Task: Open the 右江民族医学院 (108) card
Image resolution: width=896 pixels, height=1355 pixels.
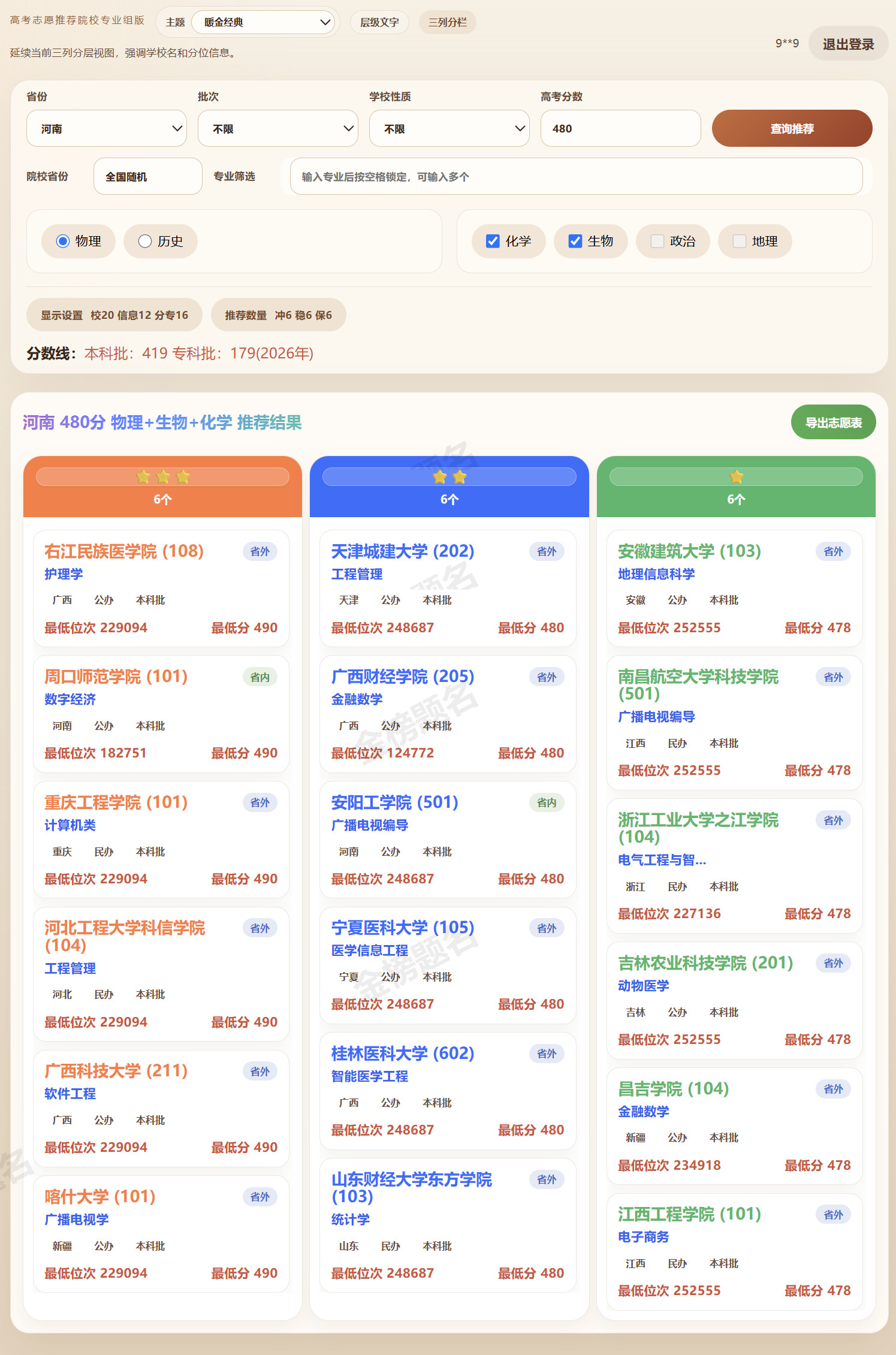Action: [x=161, y=588]
